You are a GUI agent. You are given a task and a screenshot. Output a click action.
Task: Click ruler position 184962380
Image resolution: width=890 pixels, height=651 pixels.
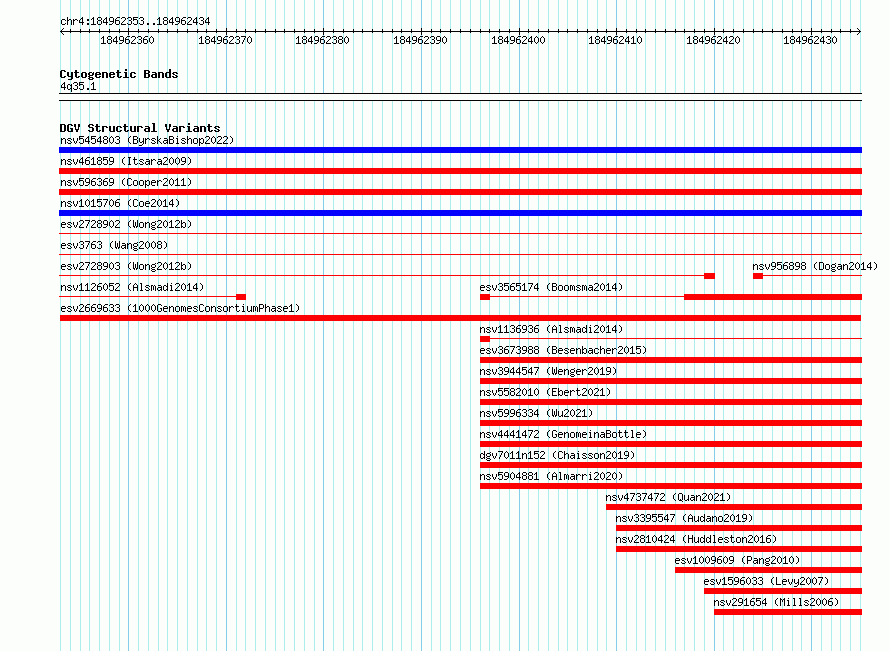pyautogui.click(x=322, y=40)
